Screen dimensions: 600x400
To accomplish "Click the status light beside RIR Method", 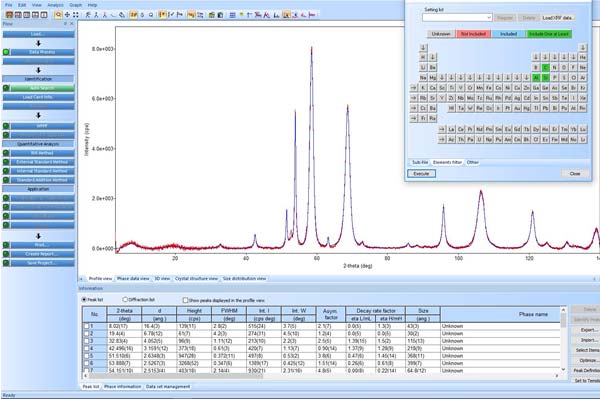I will (6, 153).
